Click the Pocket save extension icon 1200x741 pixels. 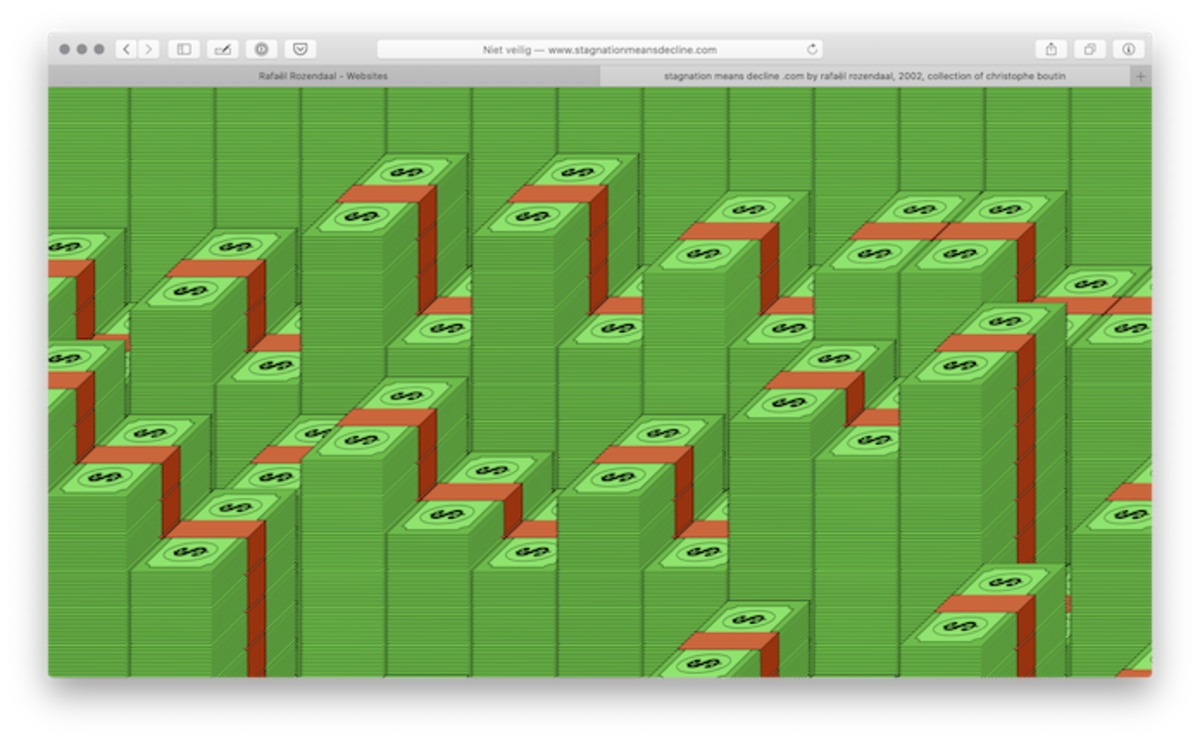tap(300, 49)
